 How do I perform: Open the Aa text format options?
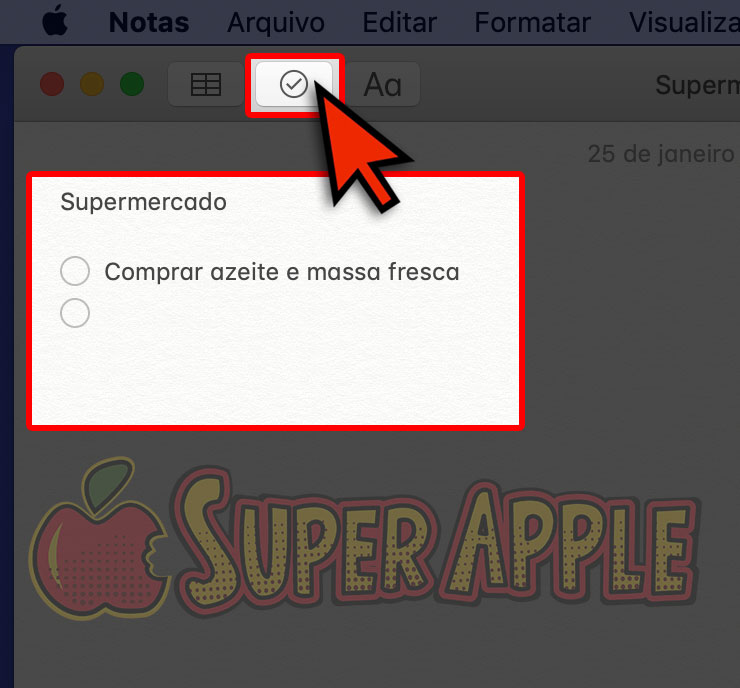pos(383,84)
